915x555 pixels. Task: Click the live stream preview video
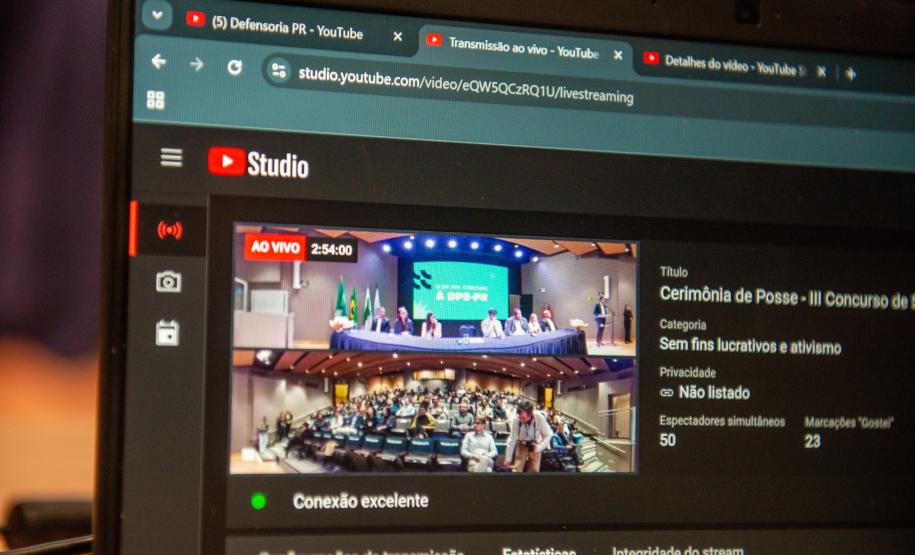[x=433, y=348]
